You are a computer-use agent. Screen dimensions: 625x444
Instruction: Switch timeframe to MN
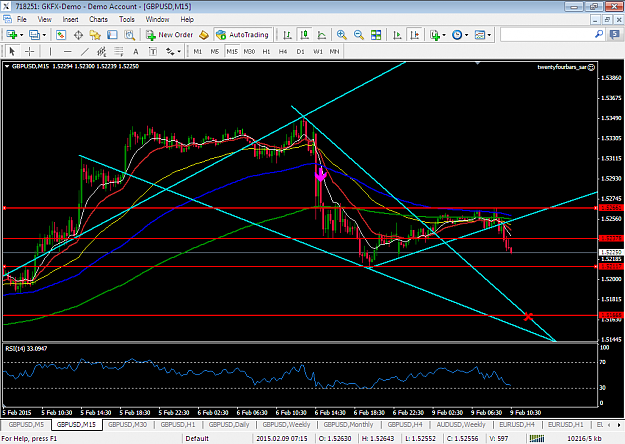(334, 51)
